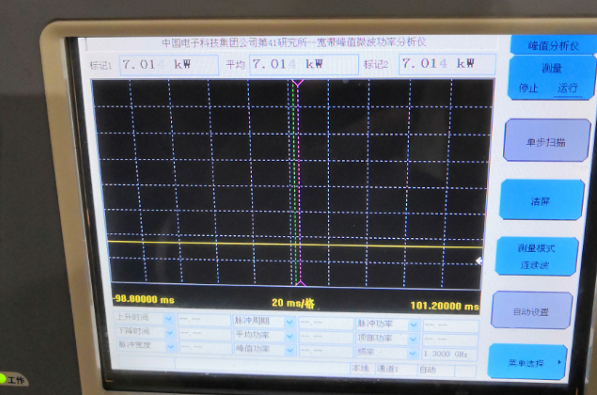Expand the 峰值功率 dropdown arrow
597x395 pixels.
tap(290, 350)
